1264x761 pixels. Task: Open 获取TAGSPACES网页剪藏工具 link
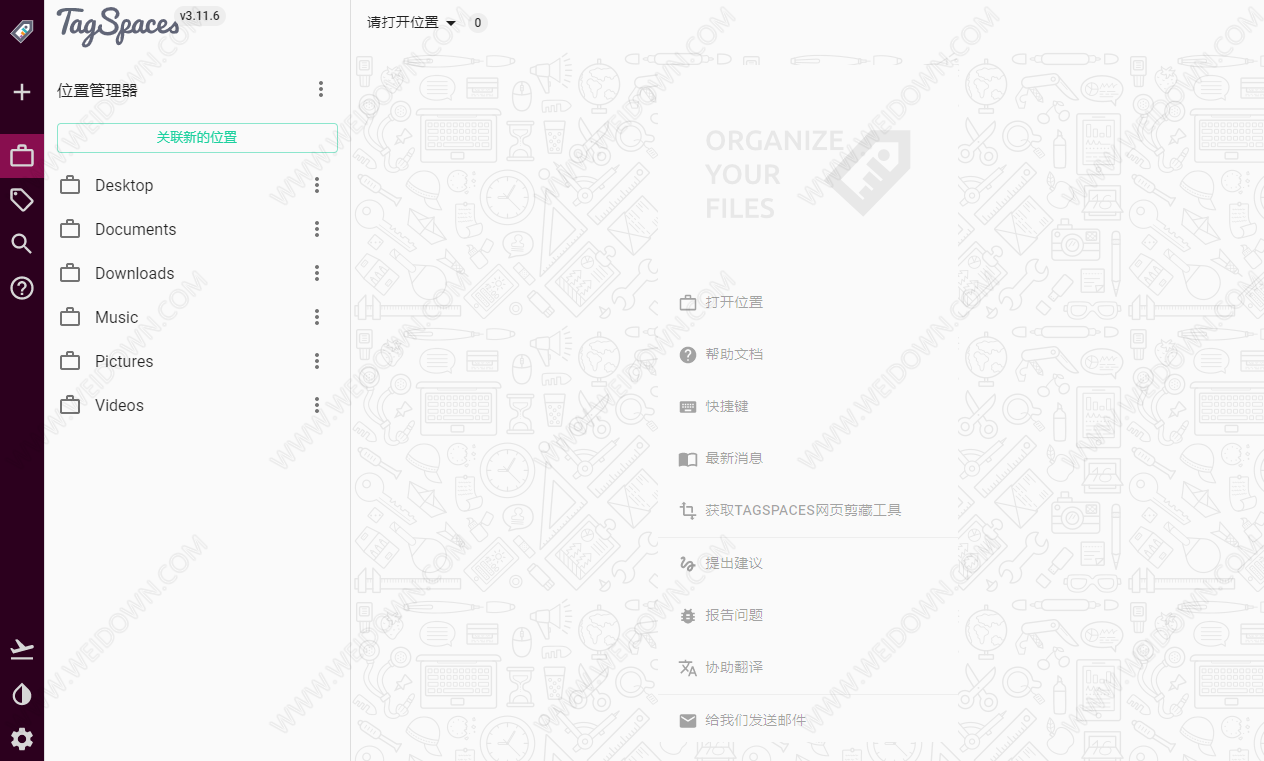pyautogui.click(x=803, y=510)
